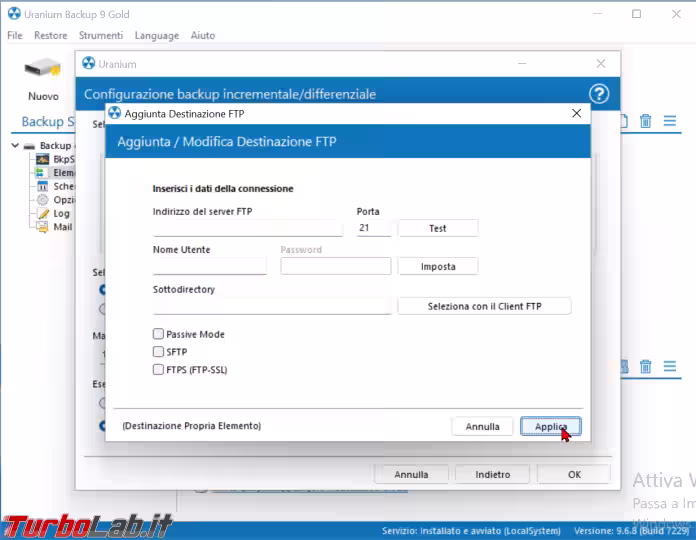
Task: Click the Versione 9.6.8 status text
Action: [x=632, y=531]
